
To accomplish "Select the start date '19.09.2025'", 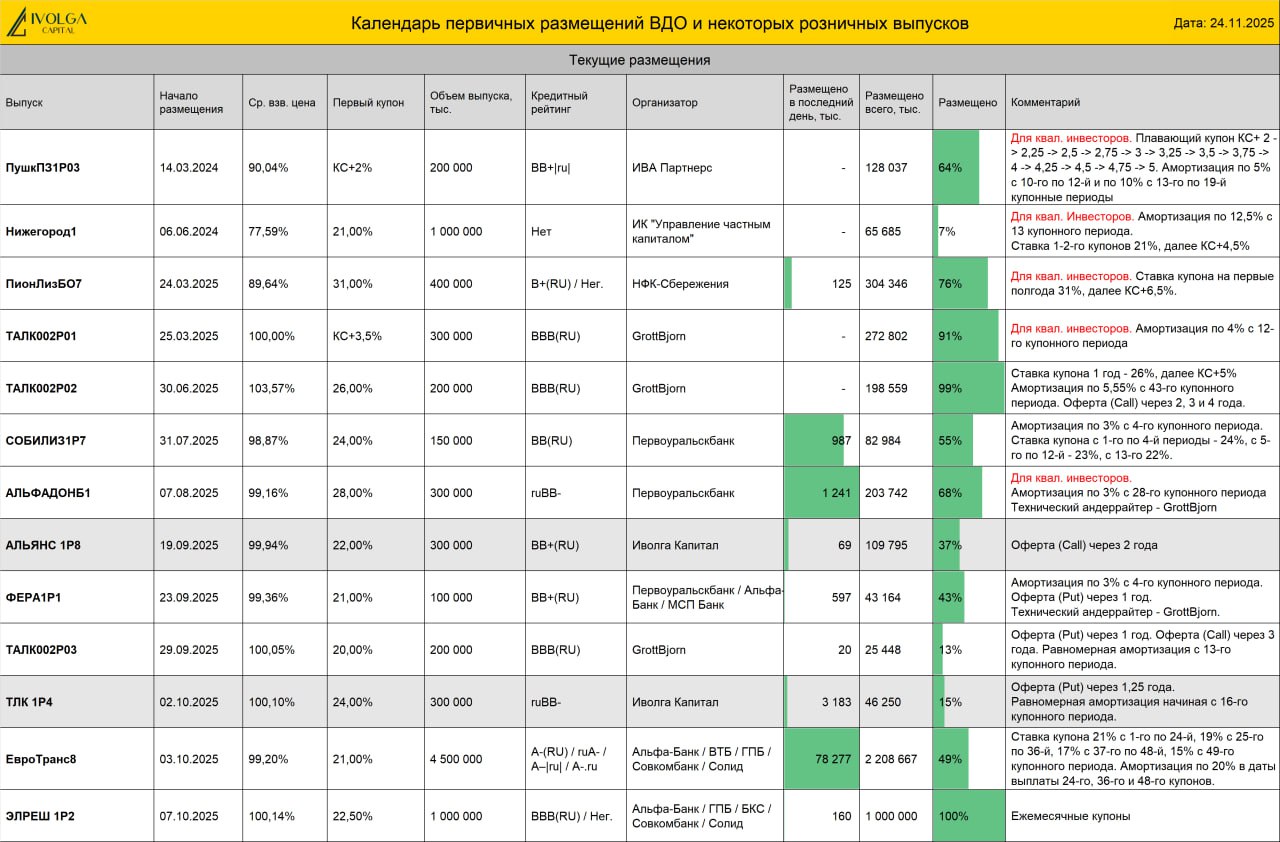I will 189,545.
